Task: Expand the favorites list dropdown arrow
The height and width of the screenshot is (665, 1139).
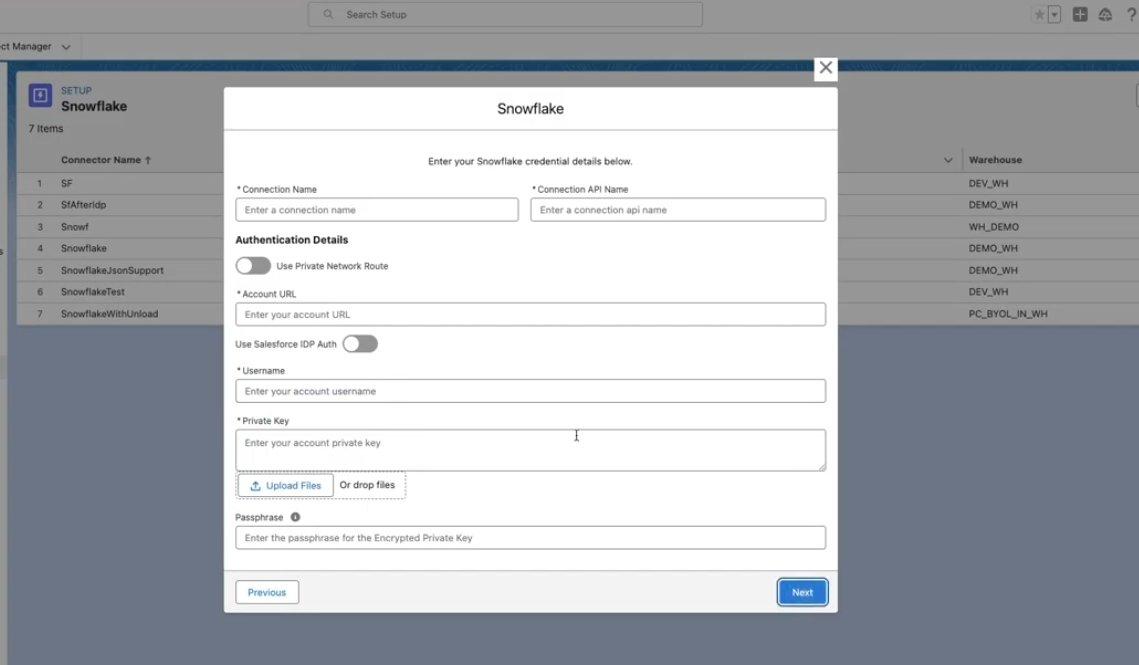Action: 1054,15
